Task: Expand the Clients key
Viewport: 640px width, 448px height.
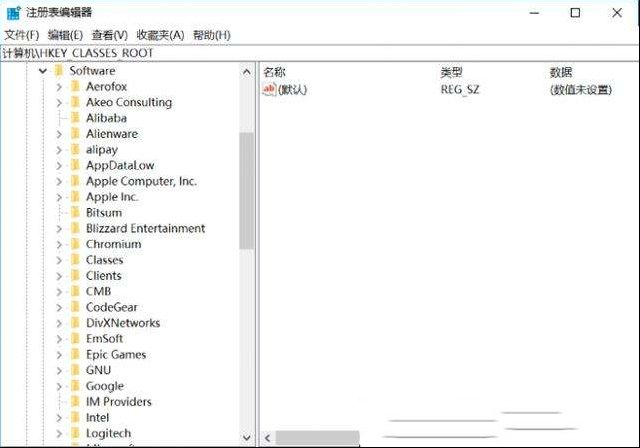Action: [x=59, y=276]
